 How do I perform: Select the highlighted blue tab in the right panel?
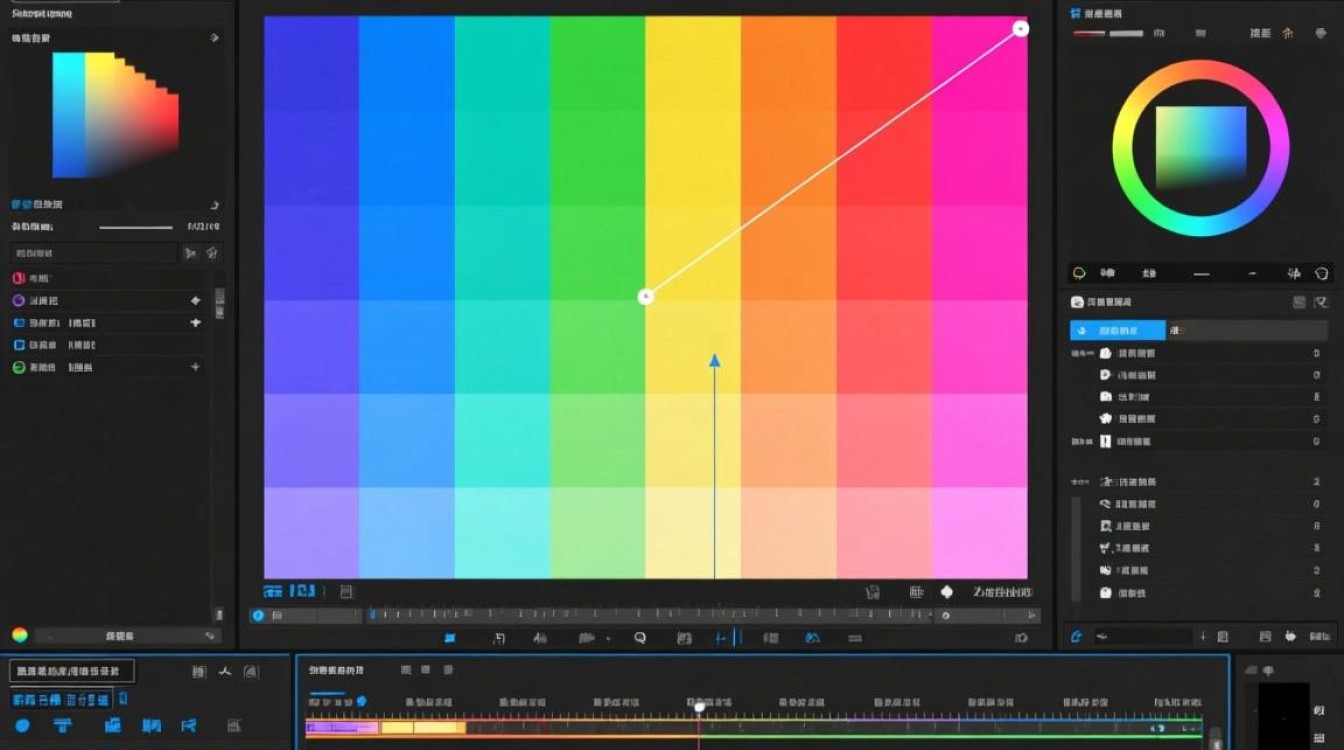pos(1118,330)
